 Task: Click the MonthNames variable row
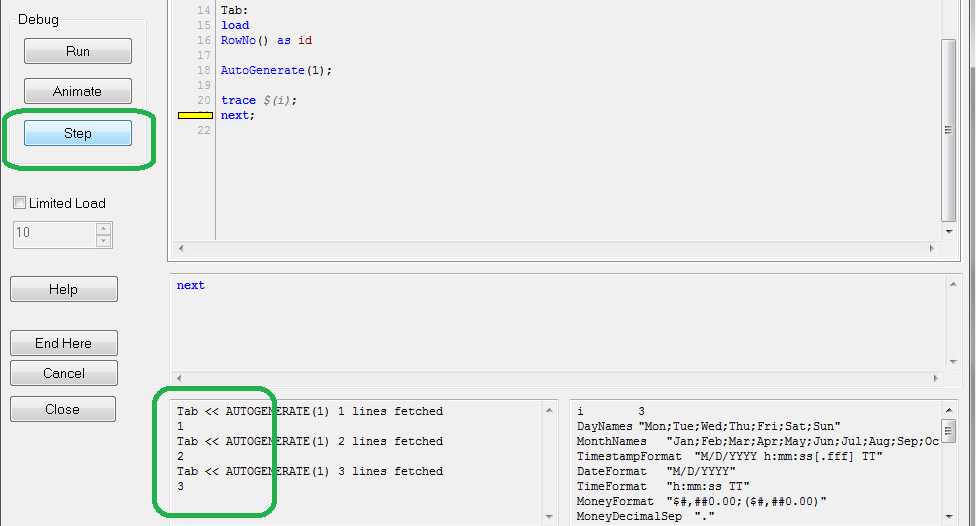pos(758,441)
